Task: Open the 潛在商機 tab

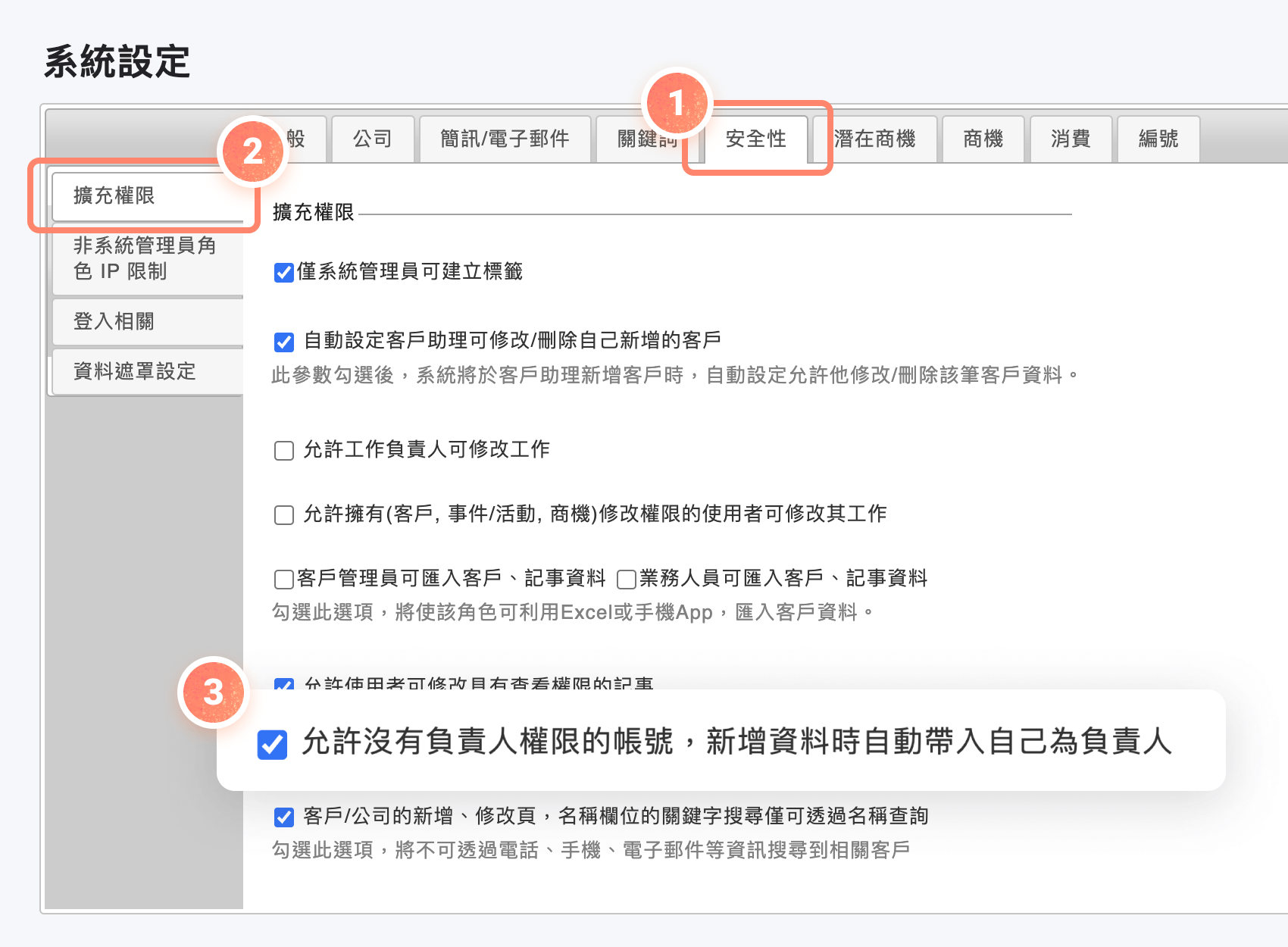Action: pos(877,139)
